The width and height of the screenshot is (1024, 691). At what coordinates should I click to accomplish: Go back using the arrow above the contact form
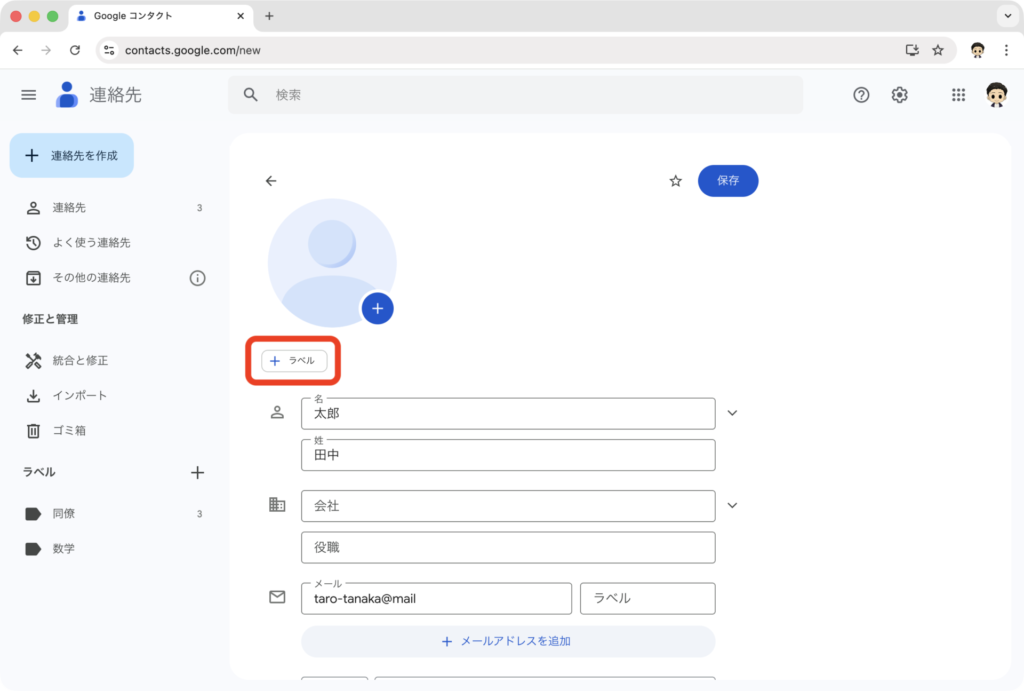(270, 181)
